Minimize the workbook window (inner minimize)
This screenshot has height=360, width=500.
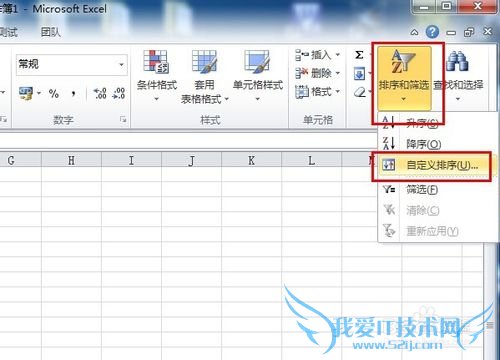pyautogui.click(x=451, y=33)
